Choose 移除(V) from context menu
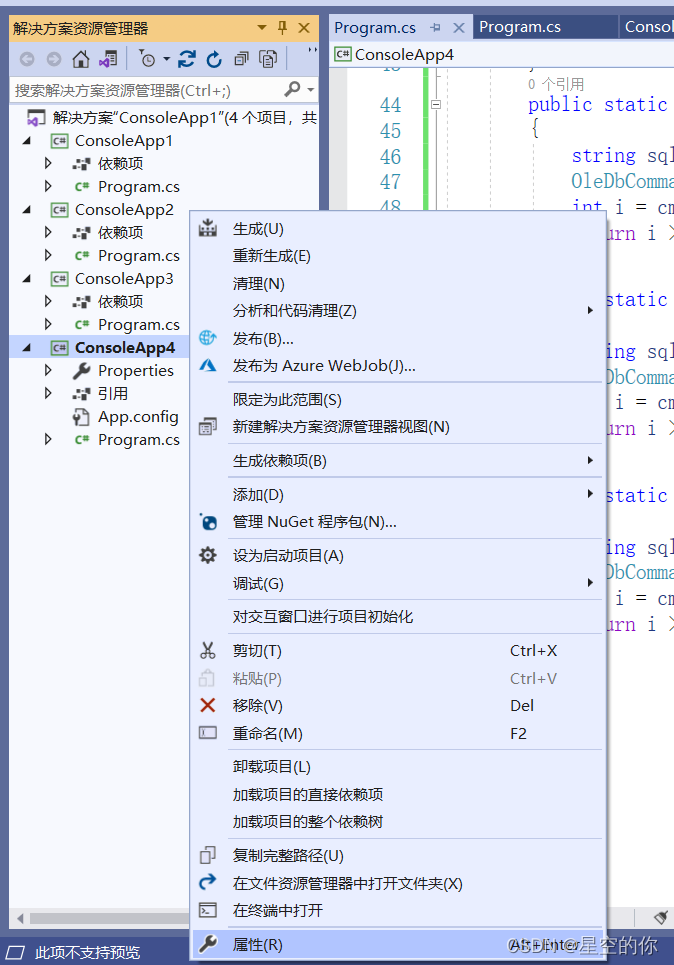This screenshot has width=674, height=965. 397,706
